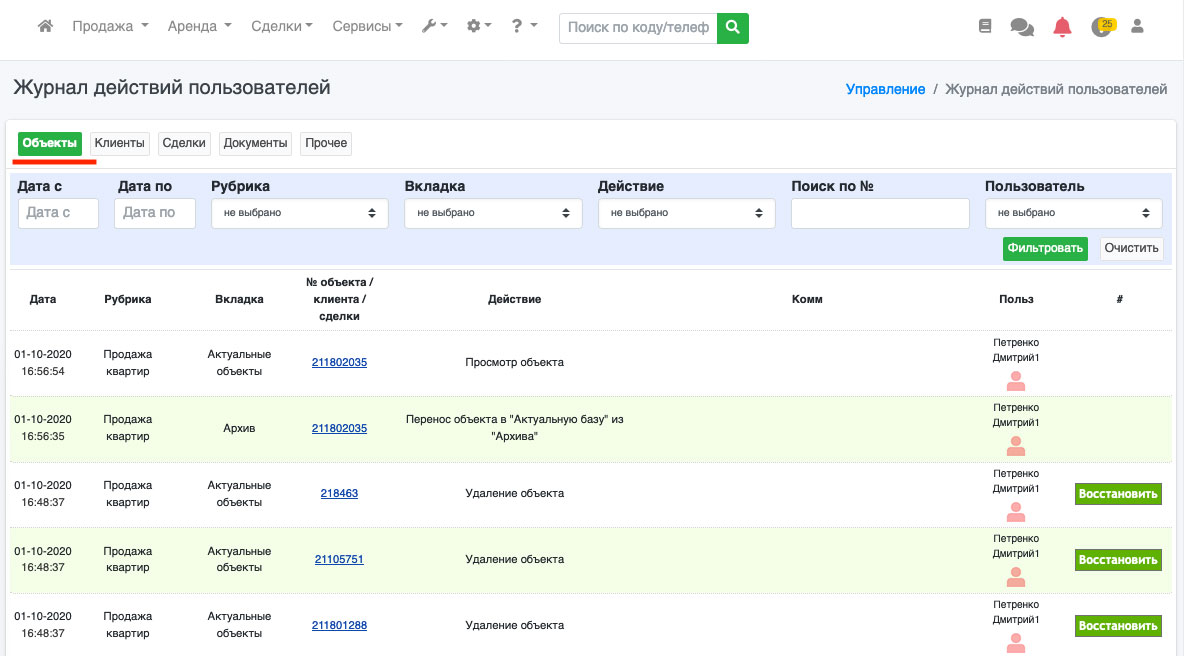Open the red notifications bell
Image resolution: width=1184 pixels, height=656 pixels.
1062,28
